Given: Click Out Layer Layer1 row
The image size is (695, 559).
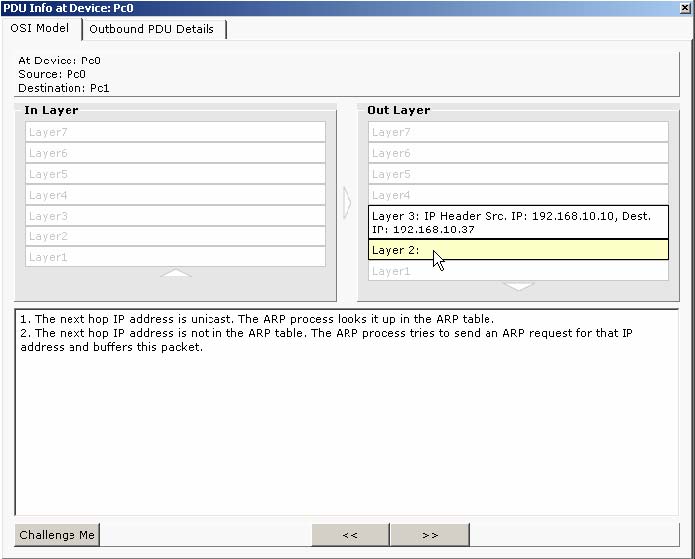Looking at the screenshot, I should 518,271.
